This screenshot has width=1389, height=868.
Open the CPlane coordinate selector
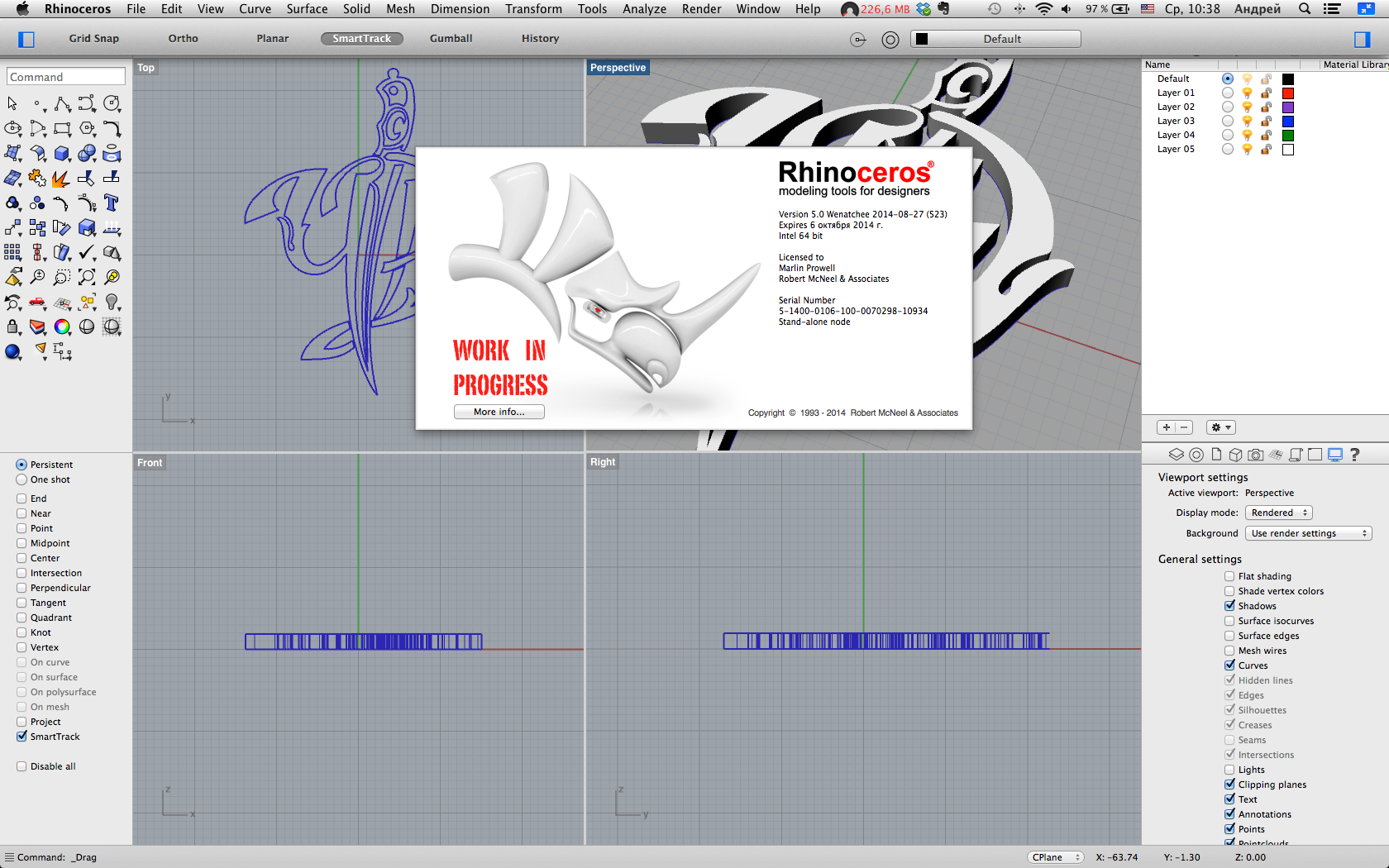point(1055,857)
